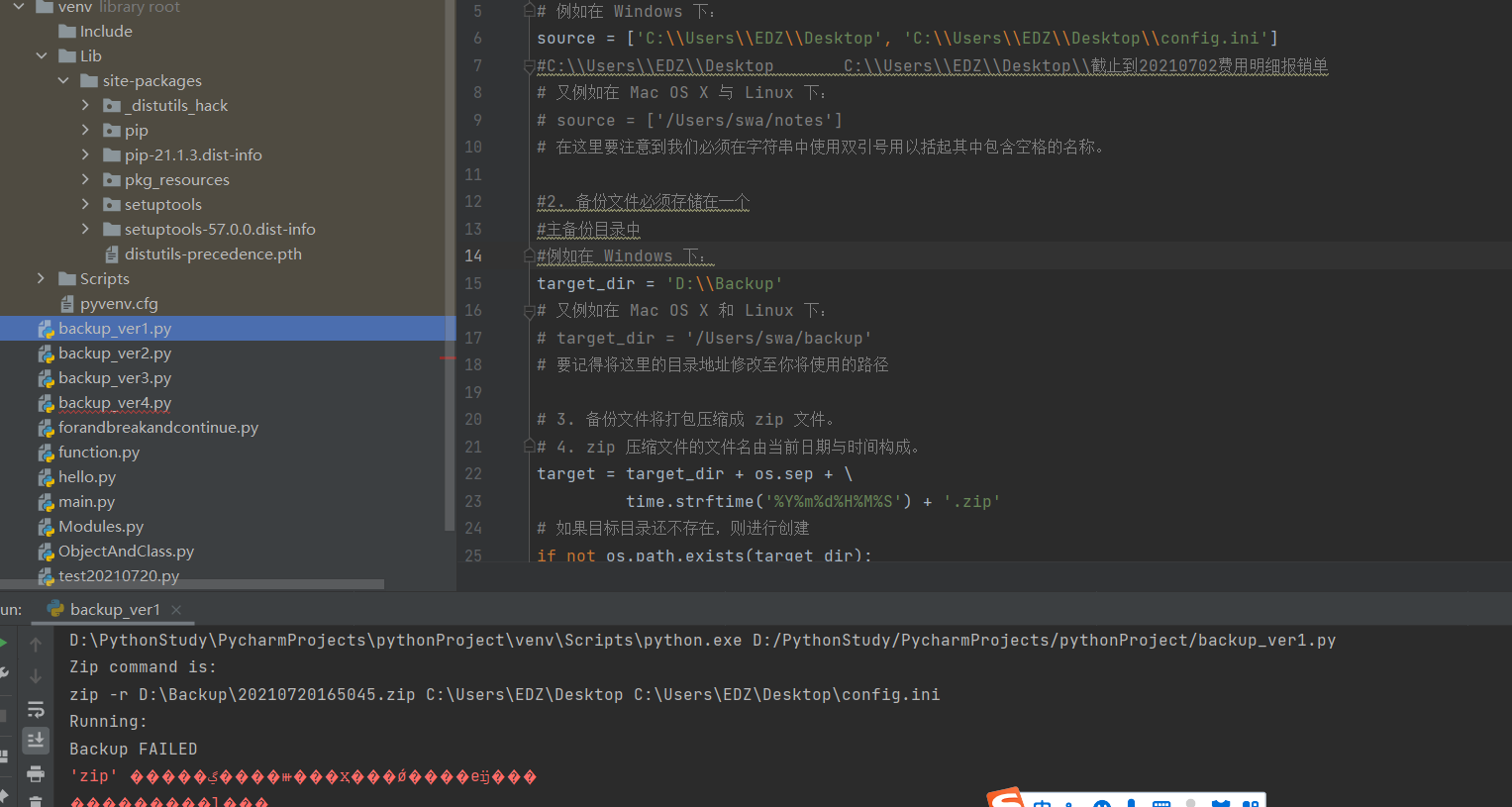Fold the comment block at line 16
Screen dimensions: 1512x807
[x=529, y=311]
